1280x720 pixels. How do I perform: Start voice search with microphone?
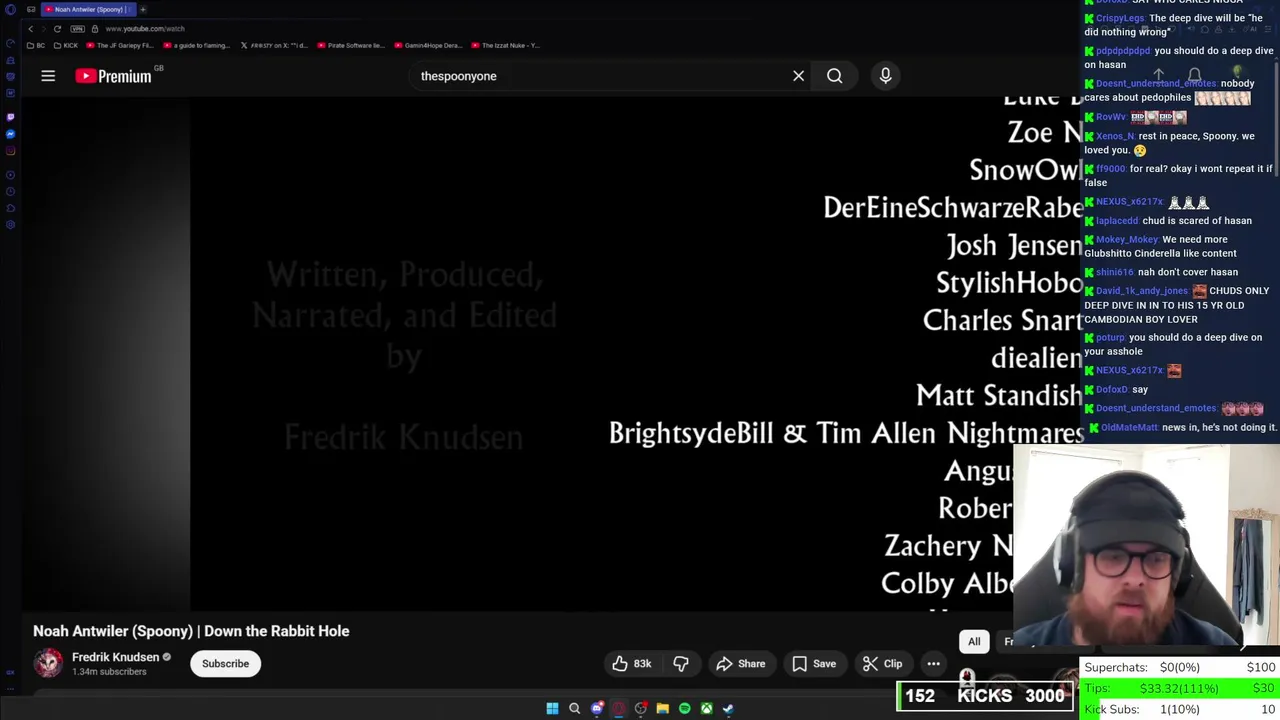click(885, 76)
